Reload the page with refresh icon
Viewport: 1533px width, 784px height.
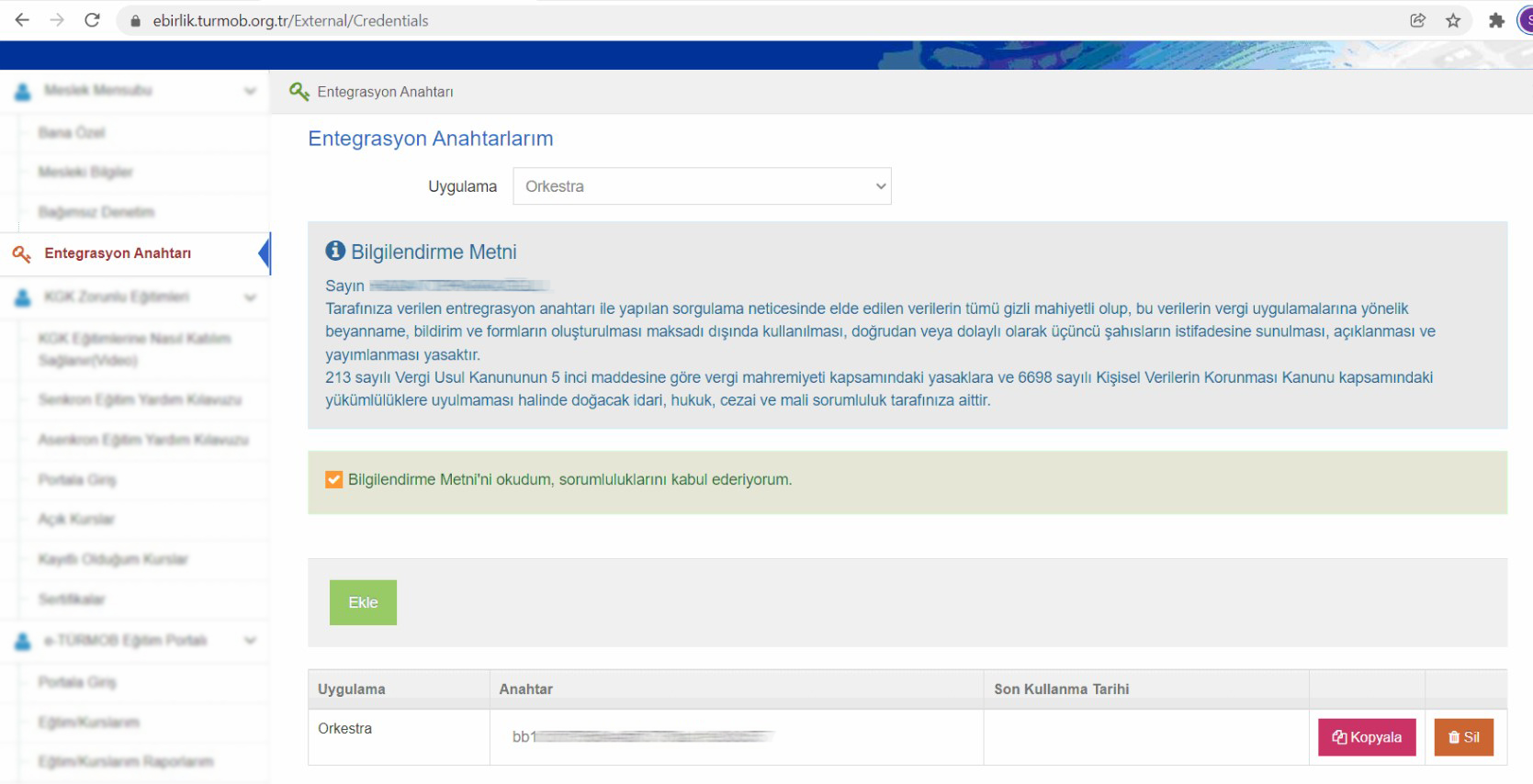(x=92, y=20)
